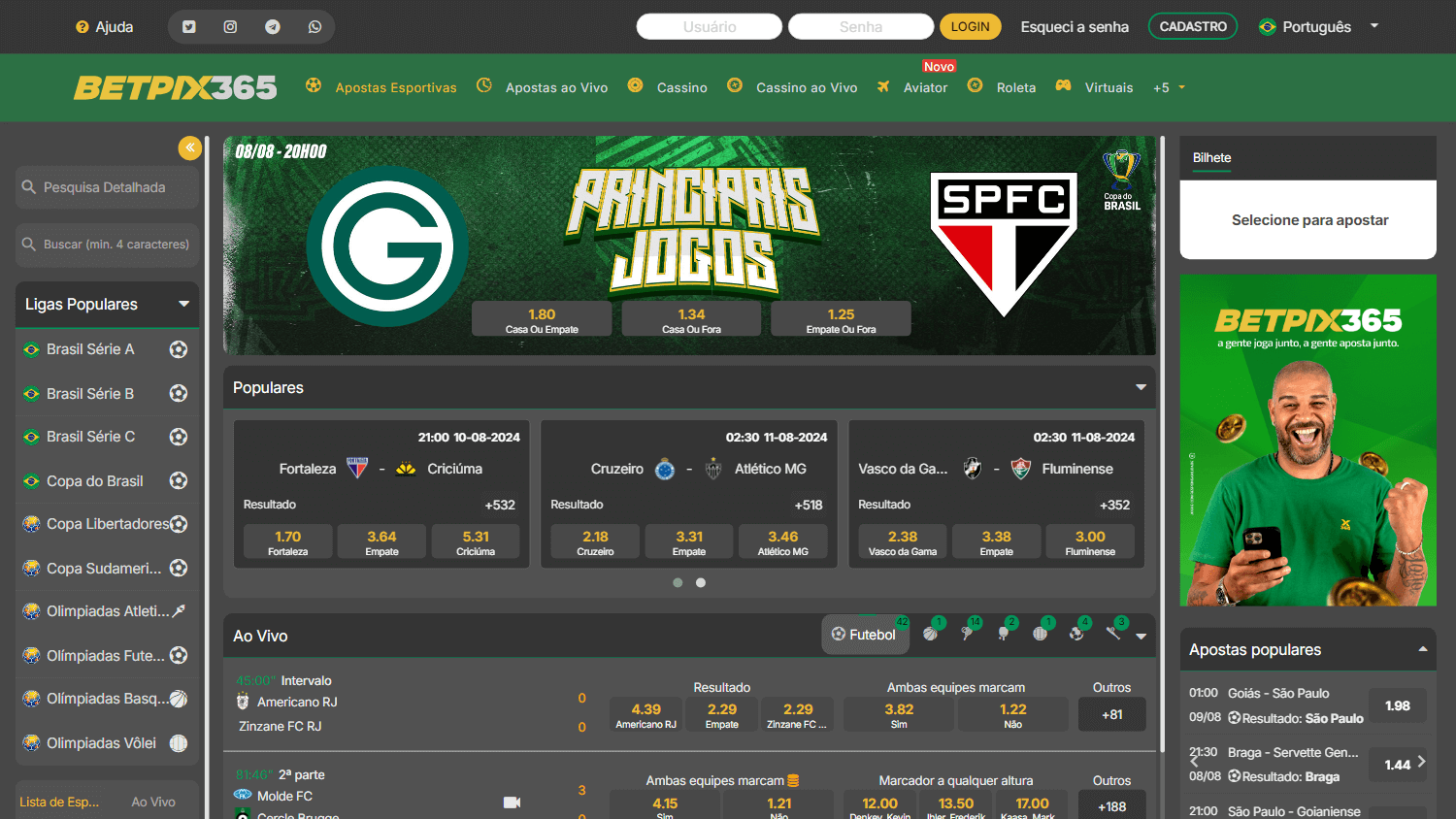
Task: Open the Telegram social icon
Action: [x=273, y=27]
